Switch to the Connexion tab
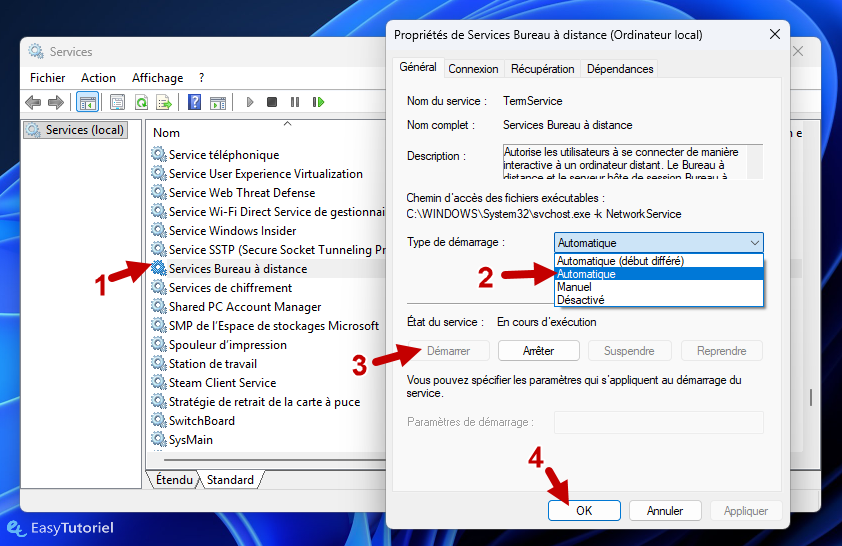The image size is (842, 546). 473,69
